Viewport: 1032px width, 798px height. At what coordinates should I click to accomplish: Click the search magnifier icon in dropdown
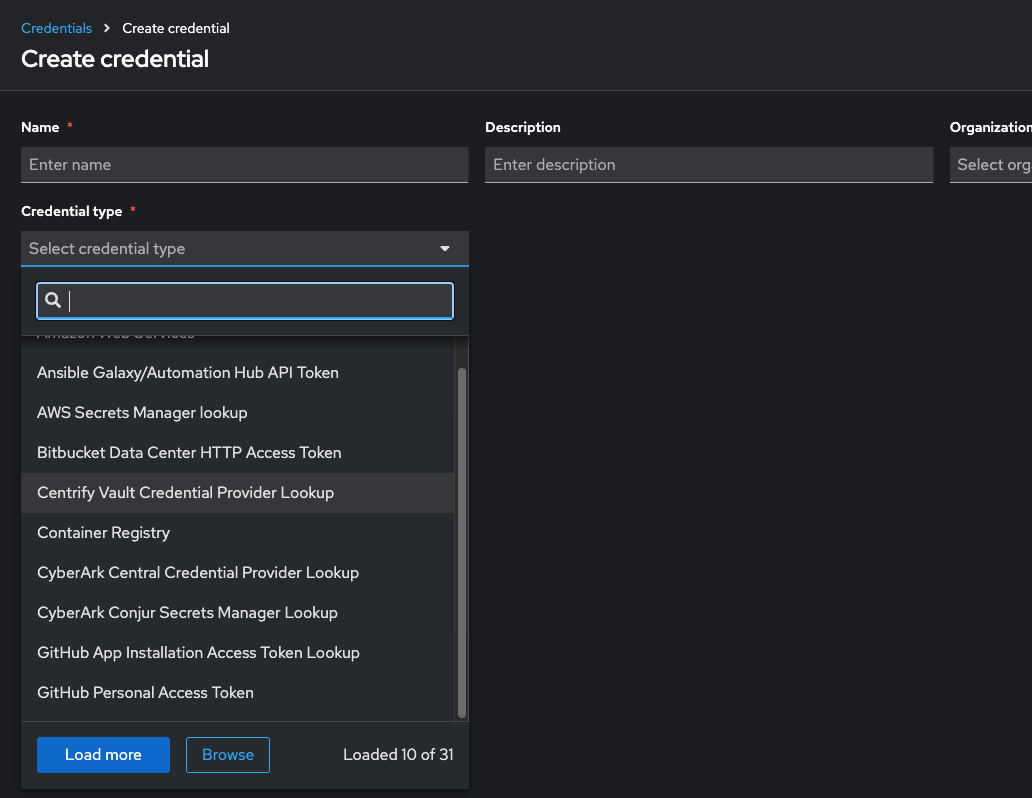point(53,301)
